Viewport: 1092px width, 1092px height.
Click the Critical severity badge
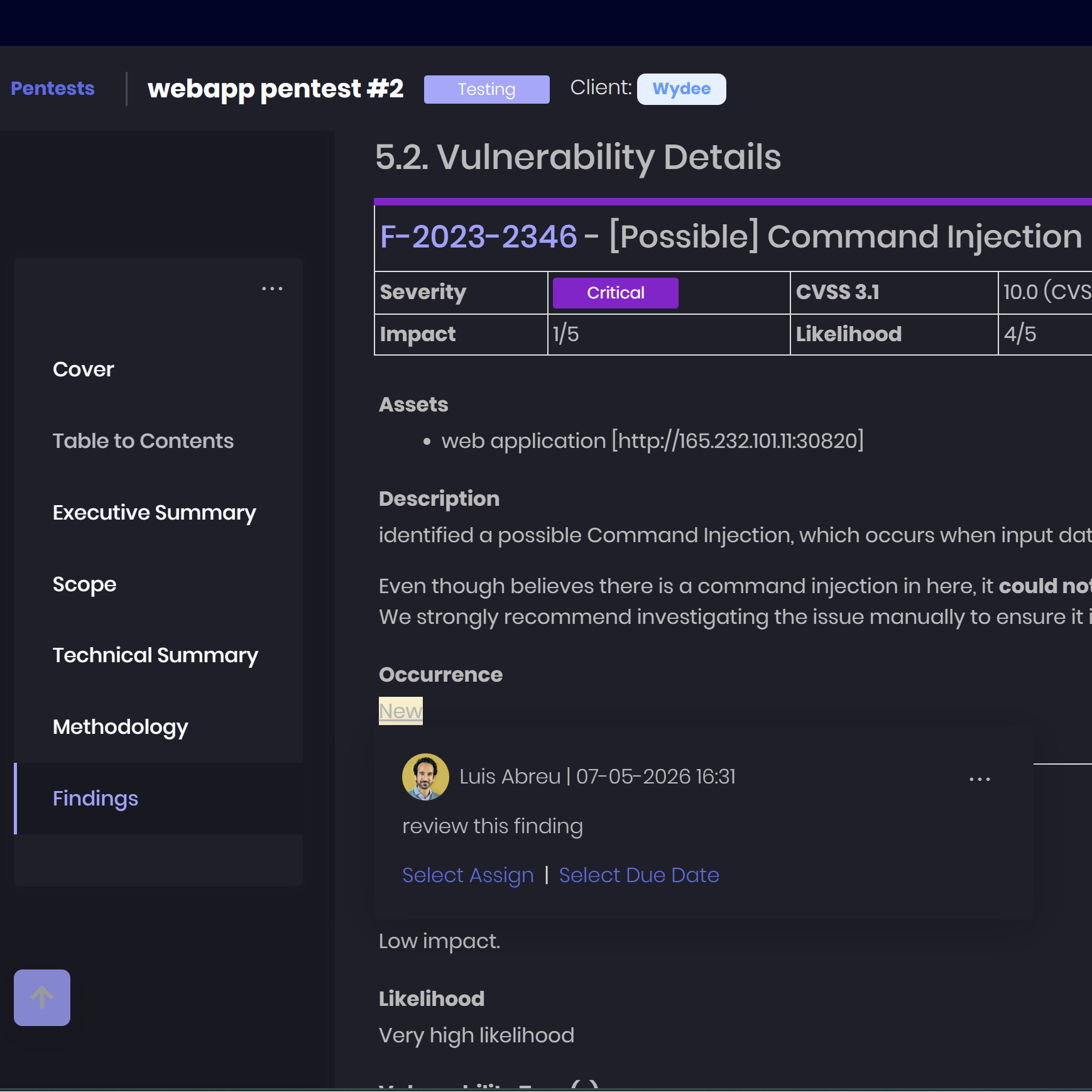616,293
